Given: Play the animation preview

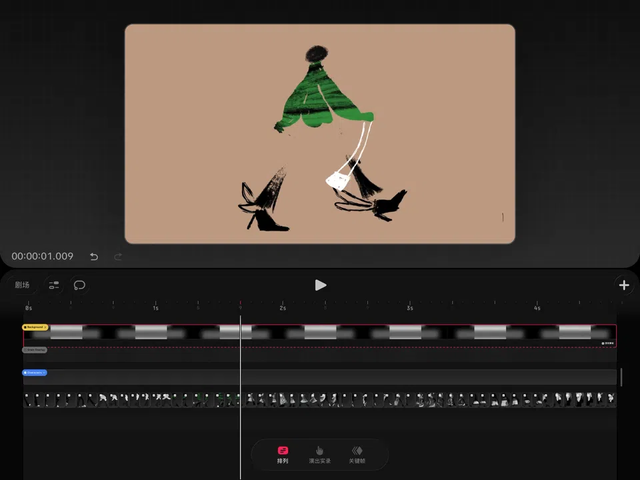Looking at the screenshot, I should 320,285.
